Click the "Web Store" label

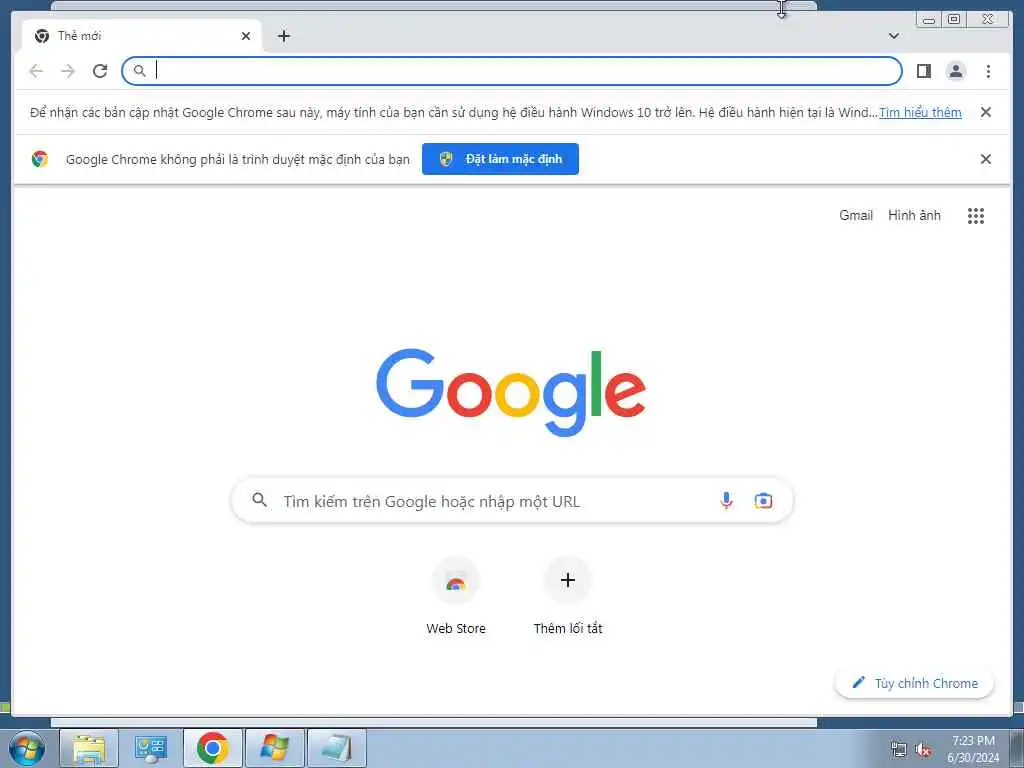[456, 628]
